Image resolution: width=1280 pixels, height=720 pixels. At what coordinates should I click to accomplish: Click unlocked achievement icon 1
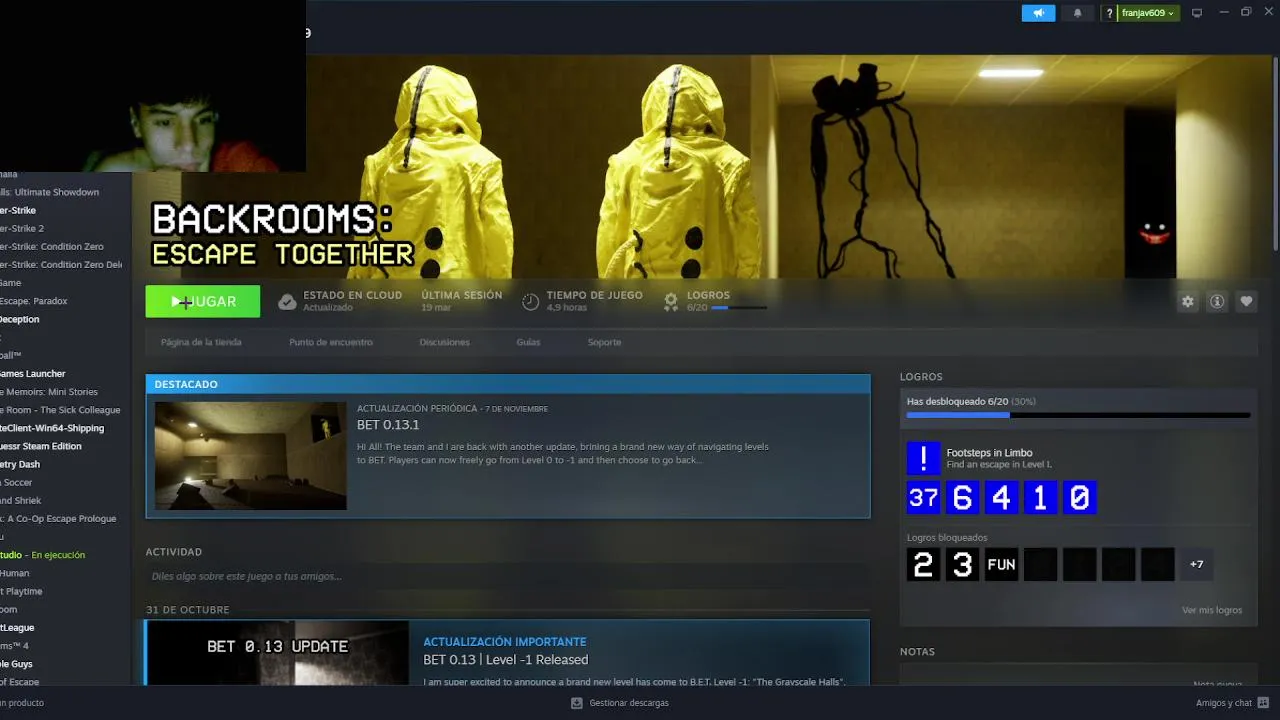pyautogui.click(x=1040, y=498)
